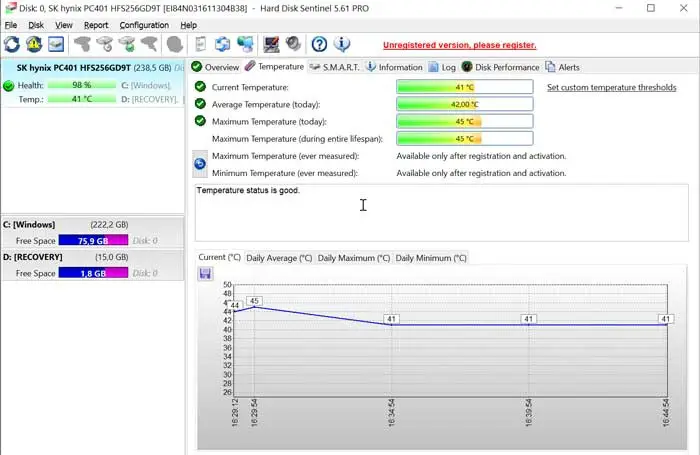Open the Report menu

pos(96,25)
